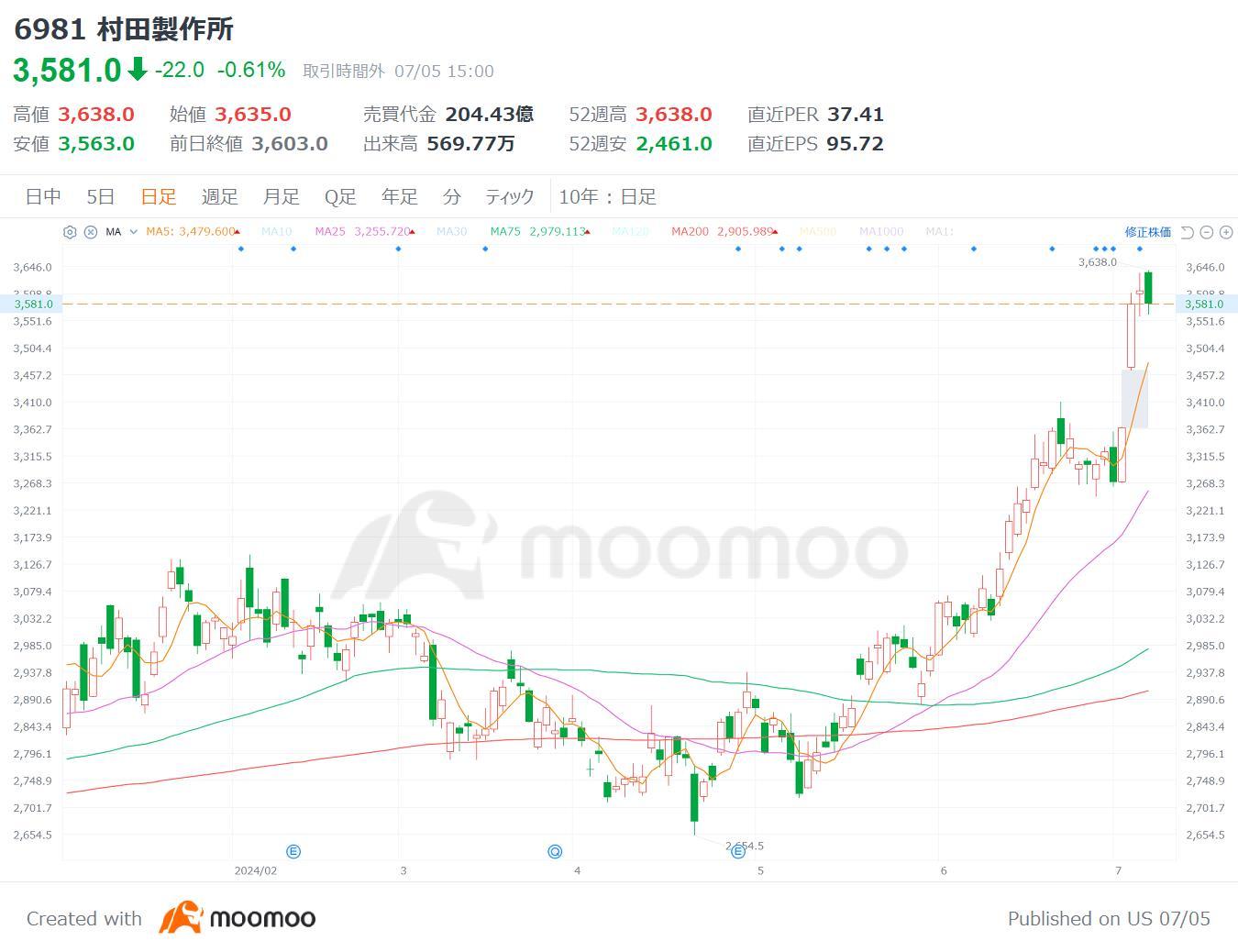Toggle the MA200 2,905.989 indicator line

(724, 232)
